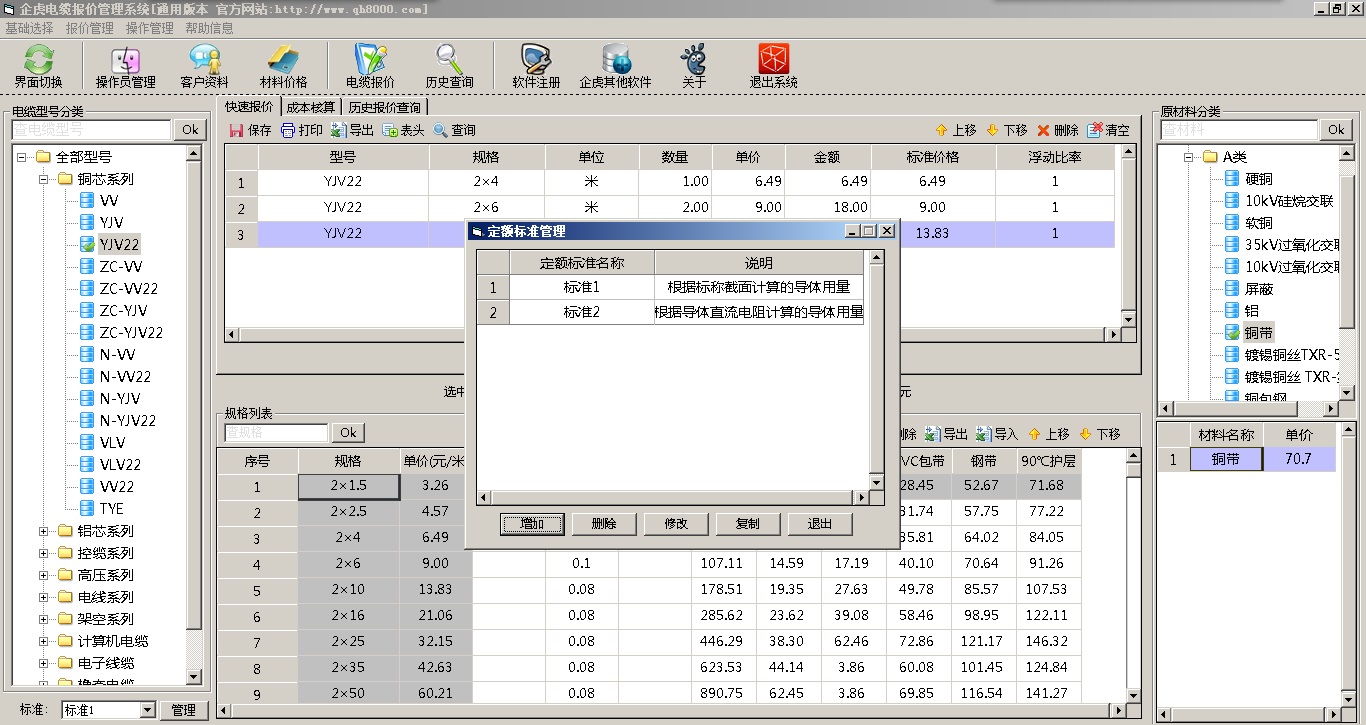This screenshot has height=725, width=1366.
Task: Click 上移 in spec list toolbar
Action: [1049, 434]
